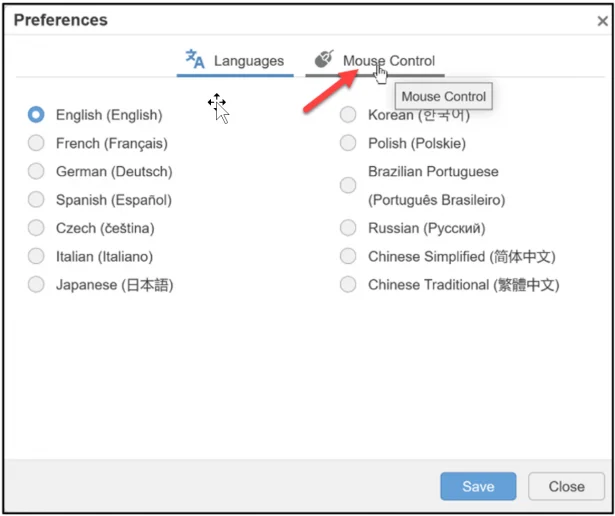
Task: Select Polish (Polskie) language
Action: coord(348,143)
